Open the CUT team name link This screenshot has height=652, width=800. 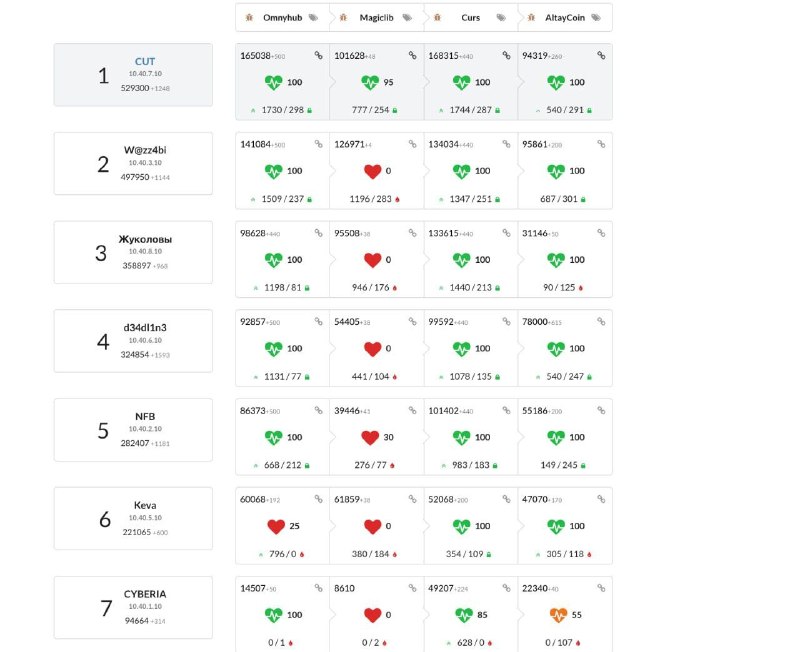pyautogui.click(x=145, y=61)
